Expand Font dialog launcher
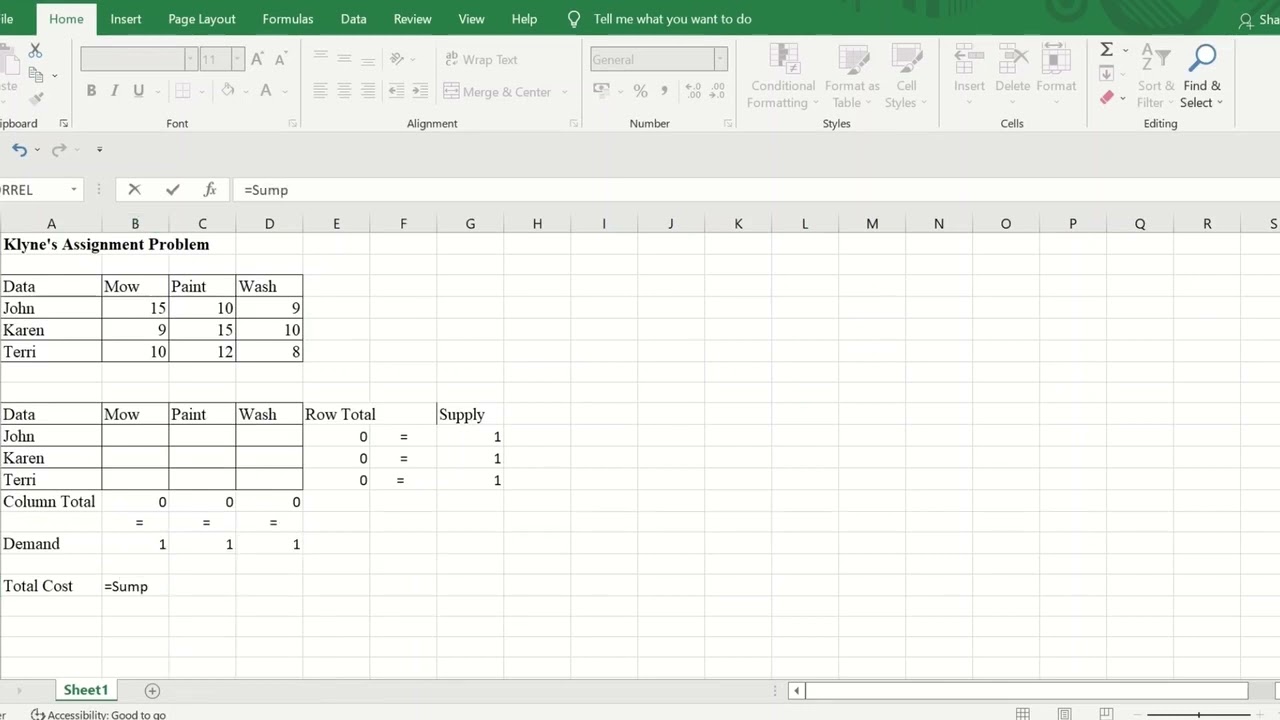Screen dimensions: 1280x720 (x=292, y=124)
